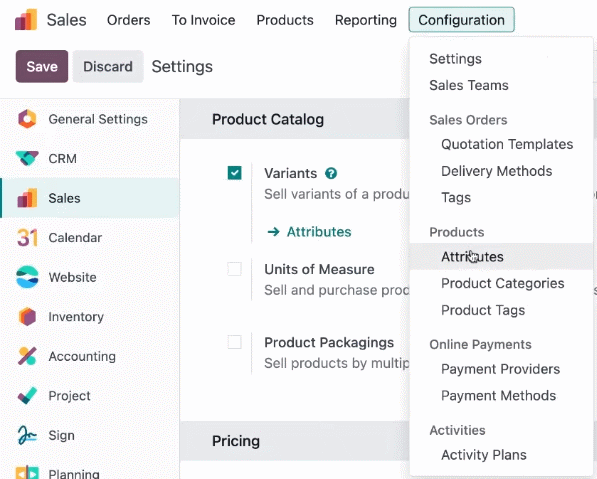The image size is (597, 479).
Task: Click the Website wave icon
Action: [27, 277]
